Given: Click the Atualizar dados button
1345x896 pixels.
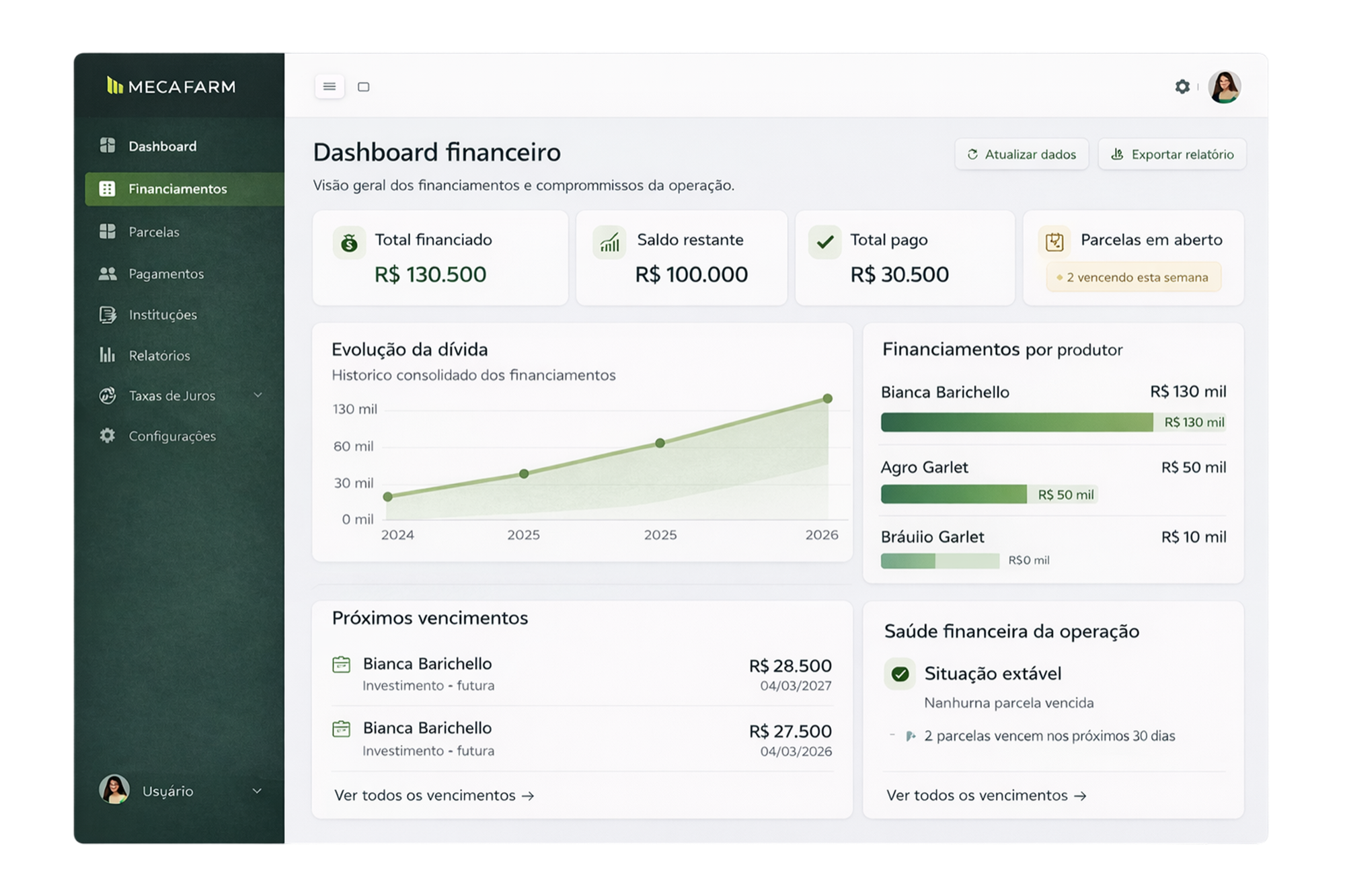Looking at the screenshot, I should (x=1022, y=155).
